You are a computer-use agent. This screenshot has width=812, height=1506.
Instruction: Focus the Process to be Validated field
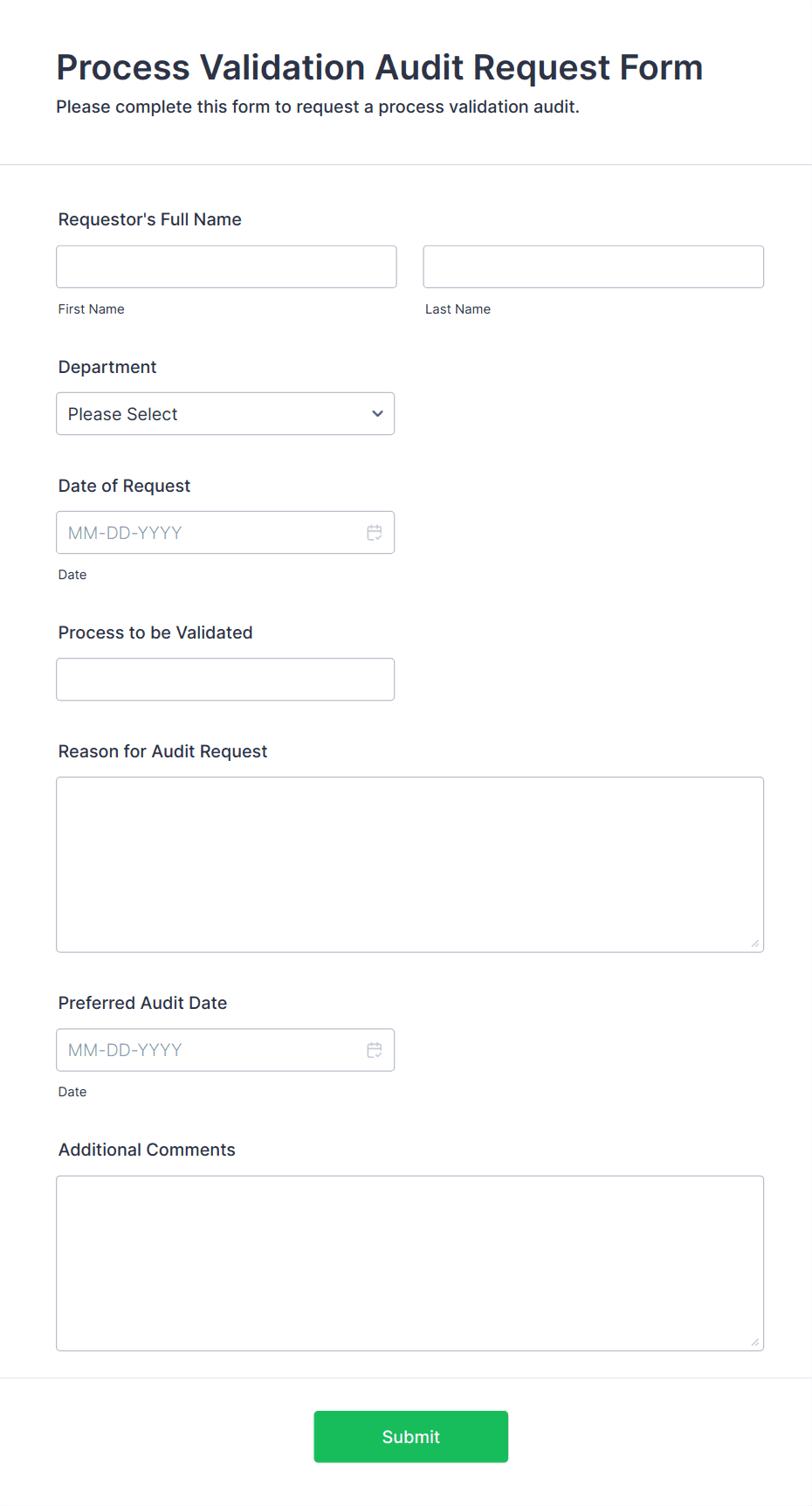pos(225,679)
